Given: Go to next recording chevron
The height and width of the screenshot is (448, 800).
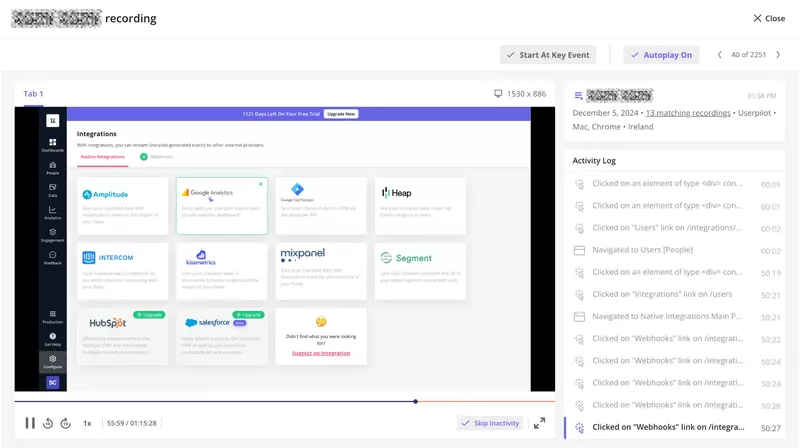Looking at the screenshot, I should point(778,55).
